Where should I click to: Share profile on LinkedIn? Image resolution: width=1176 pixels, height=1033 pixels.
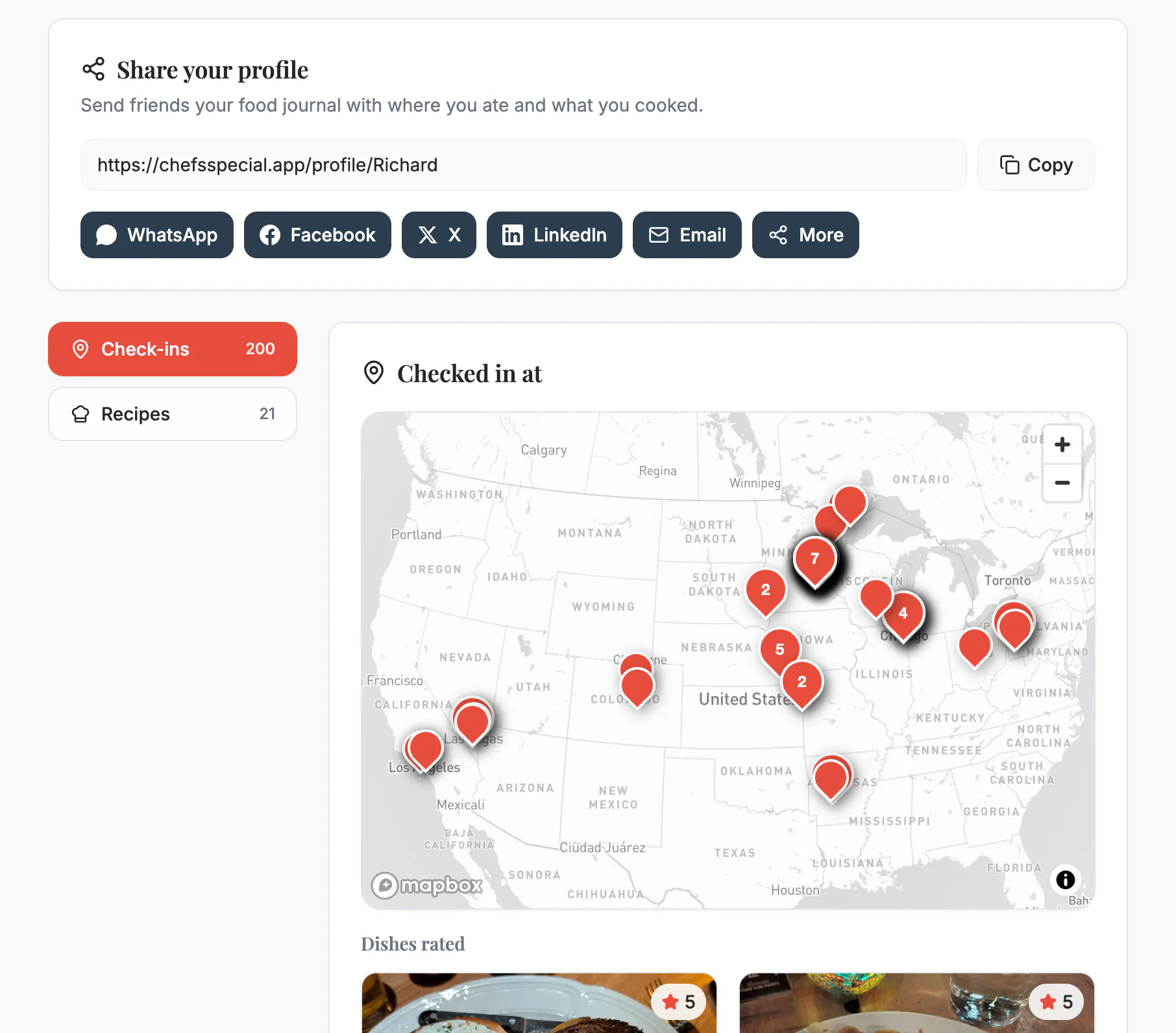point(554,235)
